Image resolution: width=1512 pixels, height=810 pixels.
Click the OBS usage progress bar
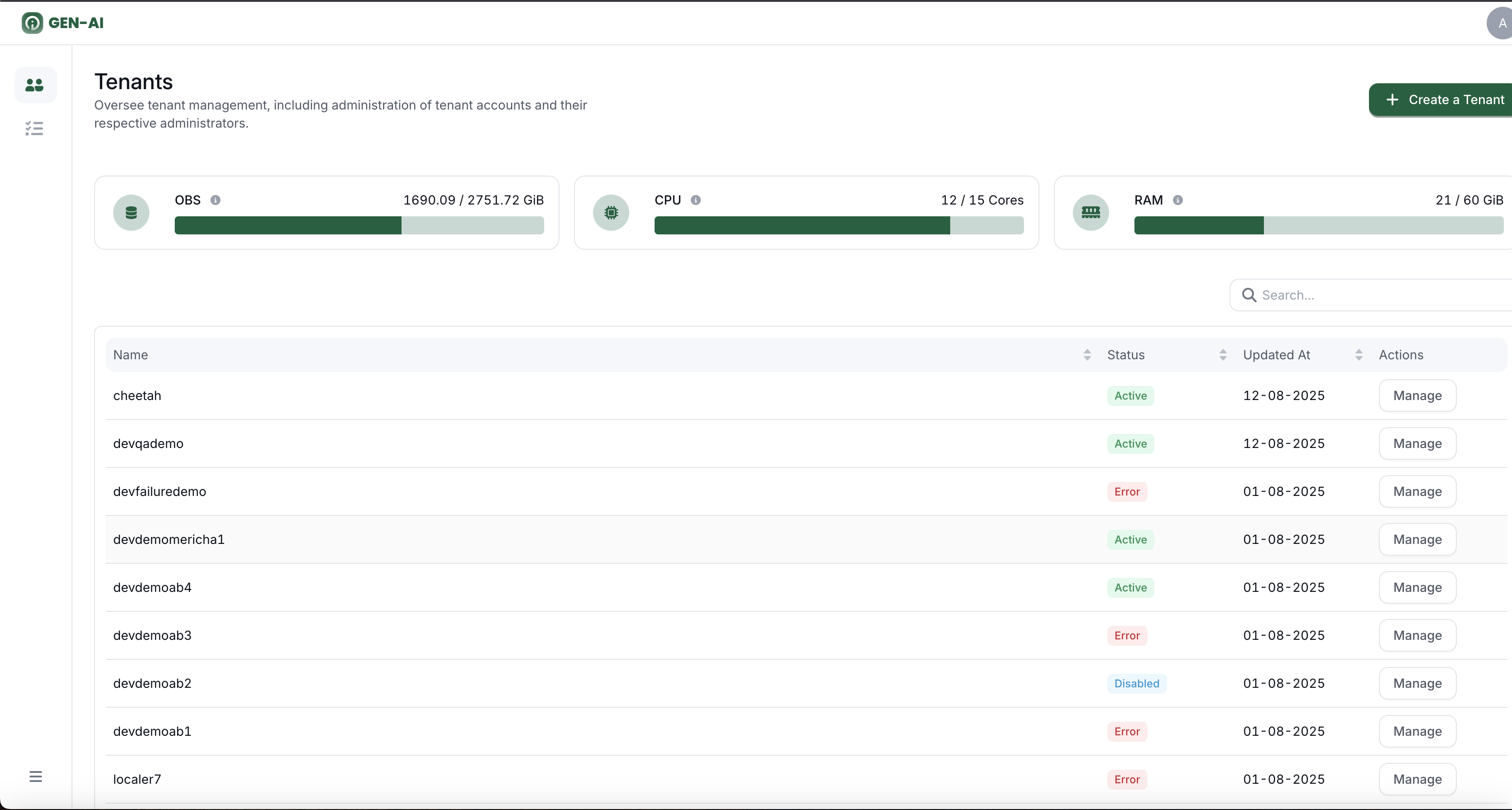point(359,225)
